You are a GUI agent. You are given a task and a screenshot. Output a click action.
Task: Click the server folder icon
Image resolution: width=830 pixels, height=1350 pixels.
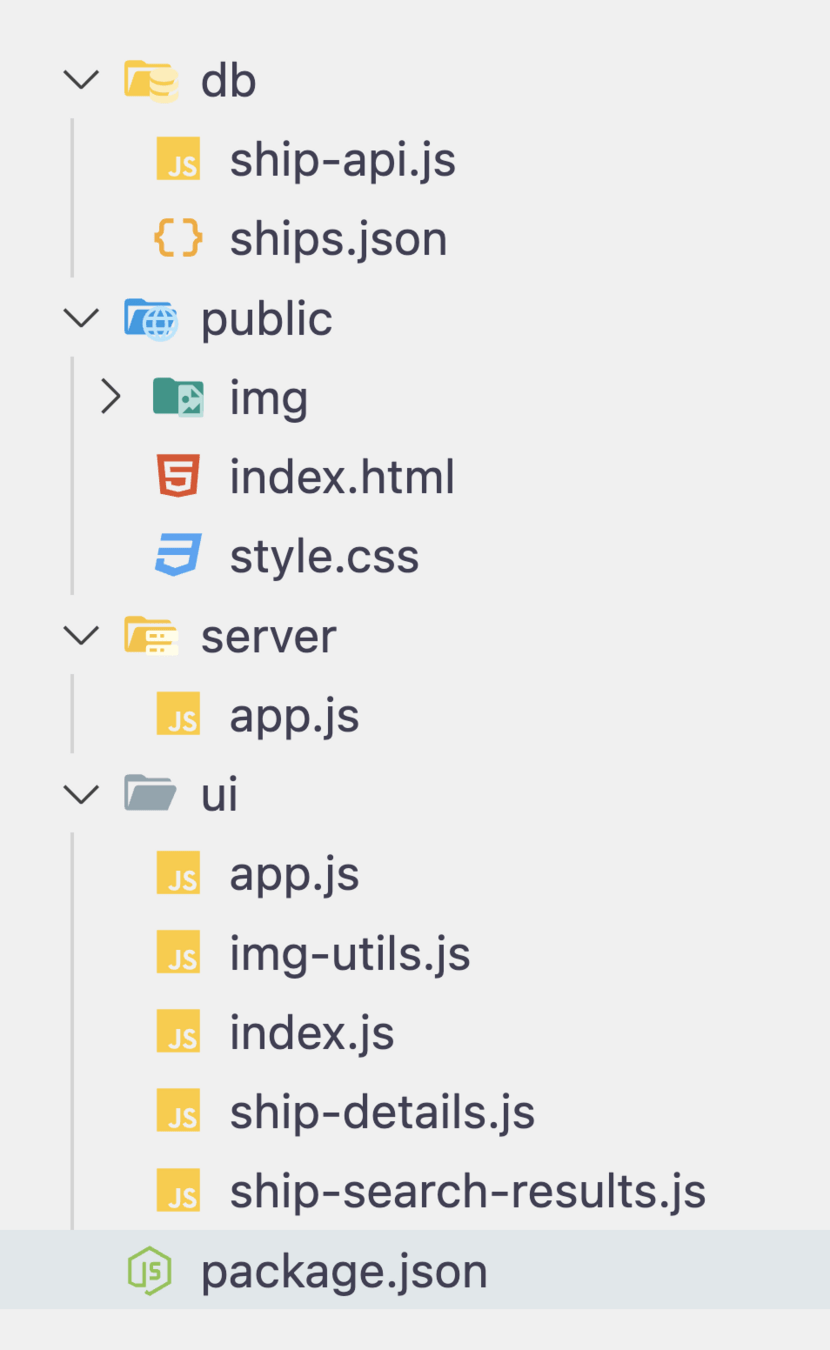pyautogui.click(x=151, y=636)
